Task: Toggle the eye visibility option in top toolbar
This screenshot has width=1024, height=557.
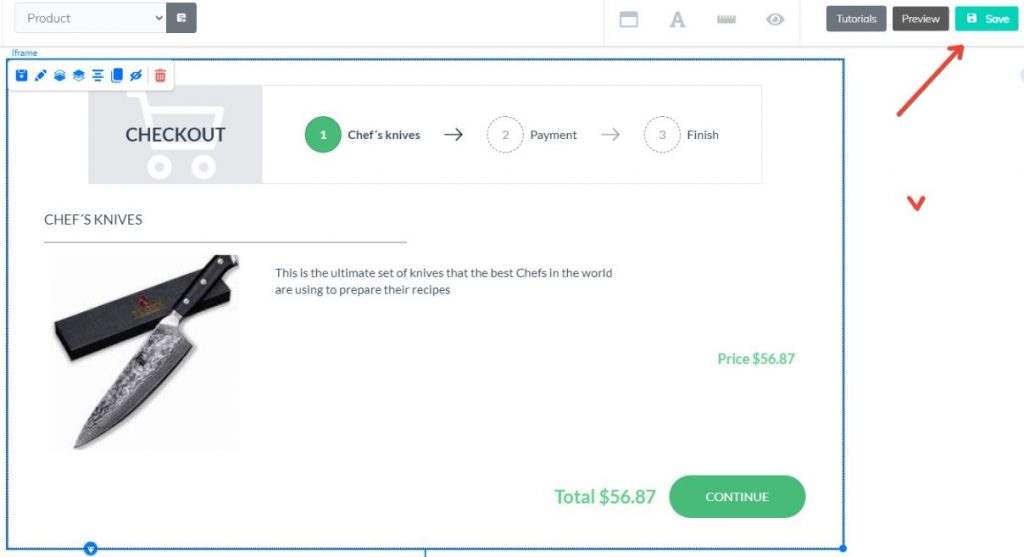Action: coord(775,20)
